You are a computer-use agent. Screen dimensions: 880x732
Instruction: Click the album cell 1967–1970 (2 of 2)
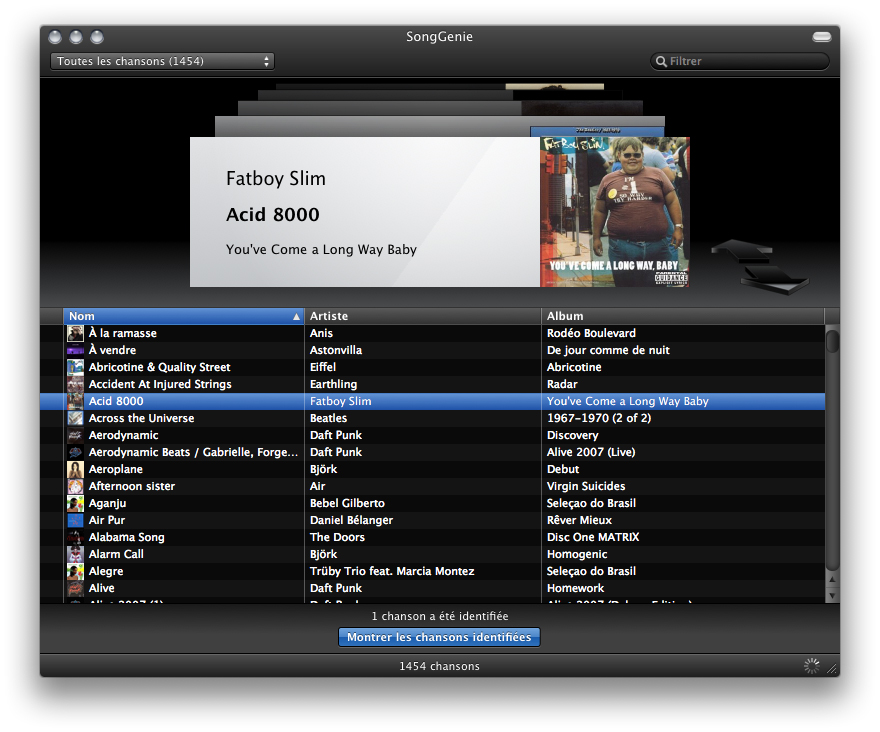coord(599,418)
